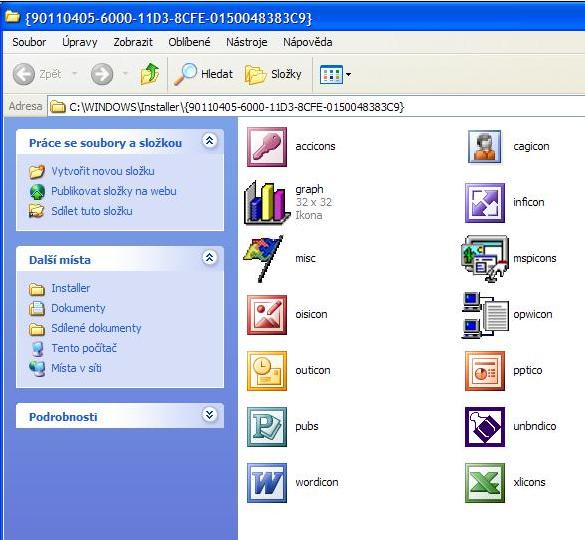
Task: Click the Up folder toolbar icon
Action: tap(150, 74)
